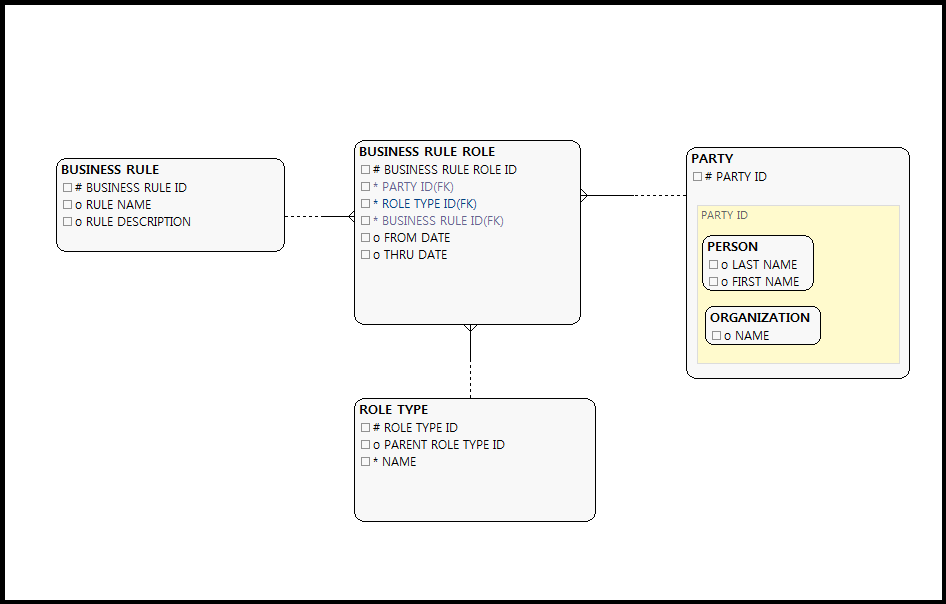Viewport: 946px width, 604px height.
Task: Select the ORGANIZATION subtype entity title
Action: click(760, 318)
